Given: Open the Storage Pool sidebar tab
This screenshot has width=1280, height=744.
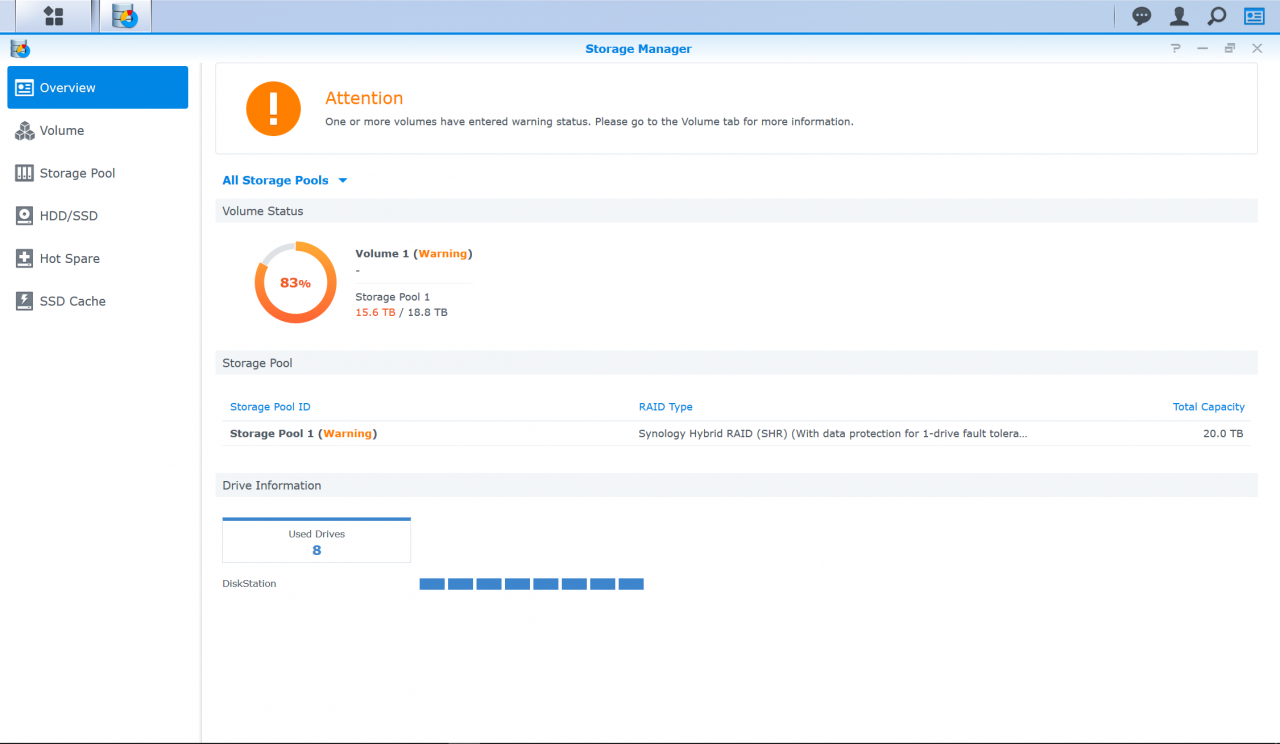Looking at the screenshot, I should click(98, 173).
